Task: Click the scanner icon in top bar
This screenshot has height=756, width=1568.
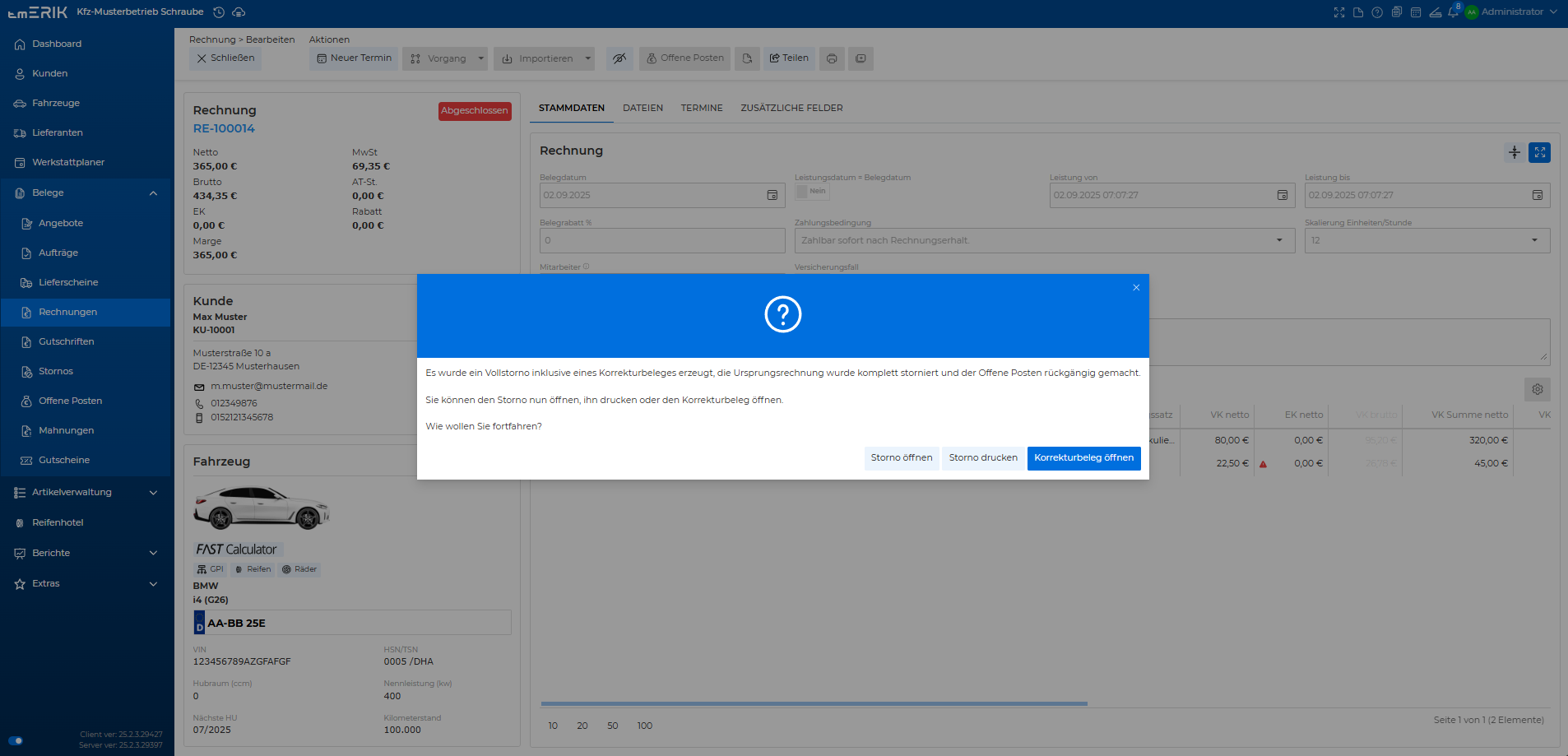Action: (x=1435, y=12)
